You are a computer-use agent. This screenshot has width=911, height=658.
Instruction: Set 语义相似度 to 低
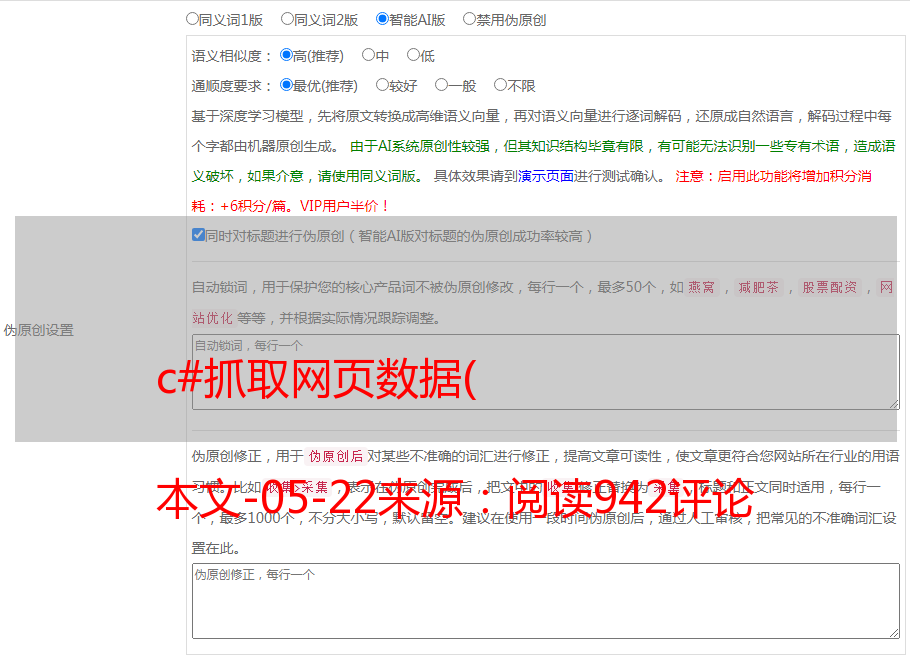[x=413, y=55]
